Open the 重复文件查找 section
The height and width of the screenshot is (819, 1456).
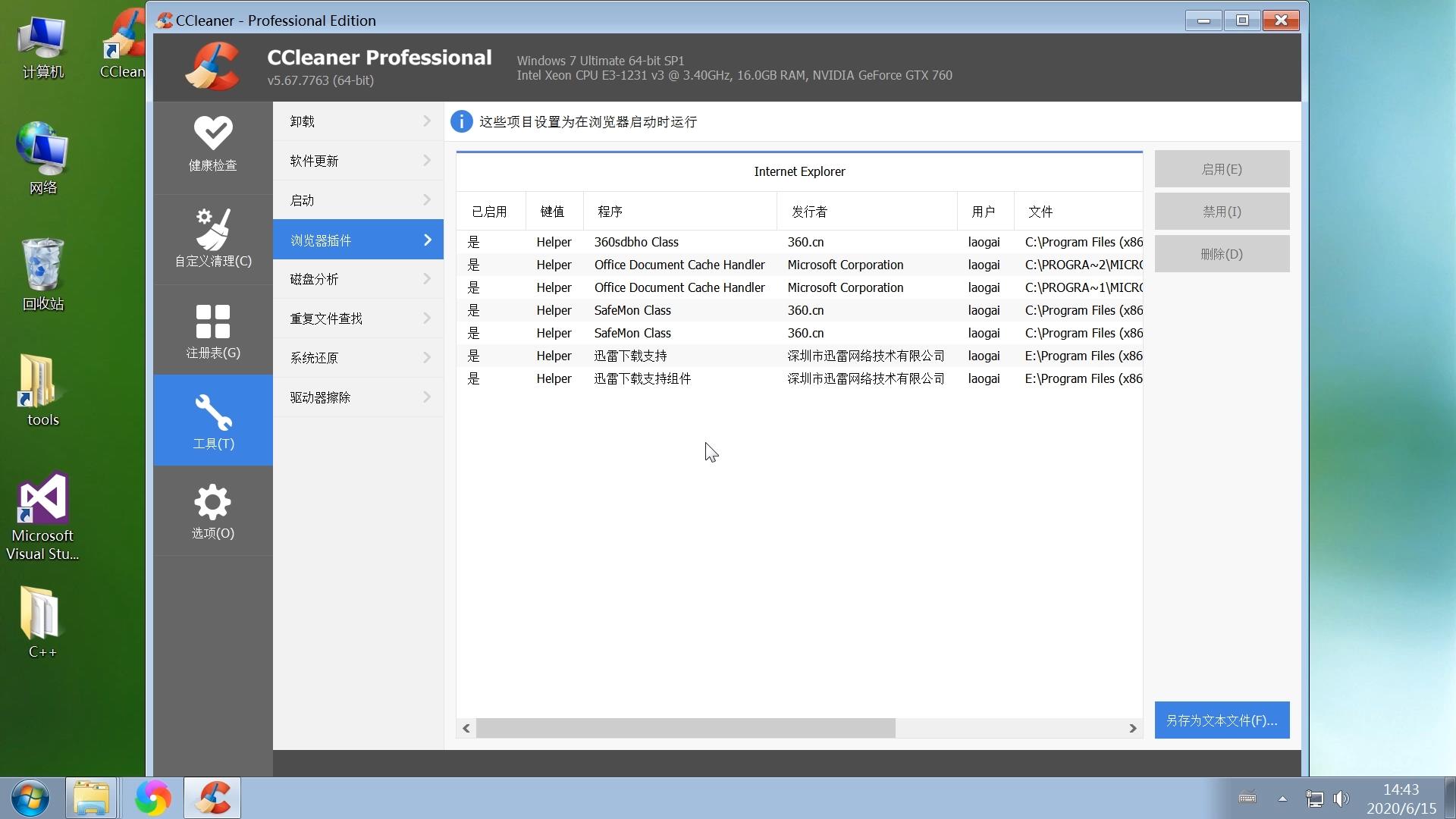(x=358, y=318)
